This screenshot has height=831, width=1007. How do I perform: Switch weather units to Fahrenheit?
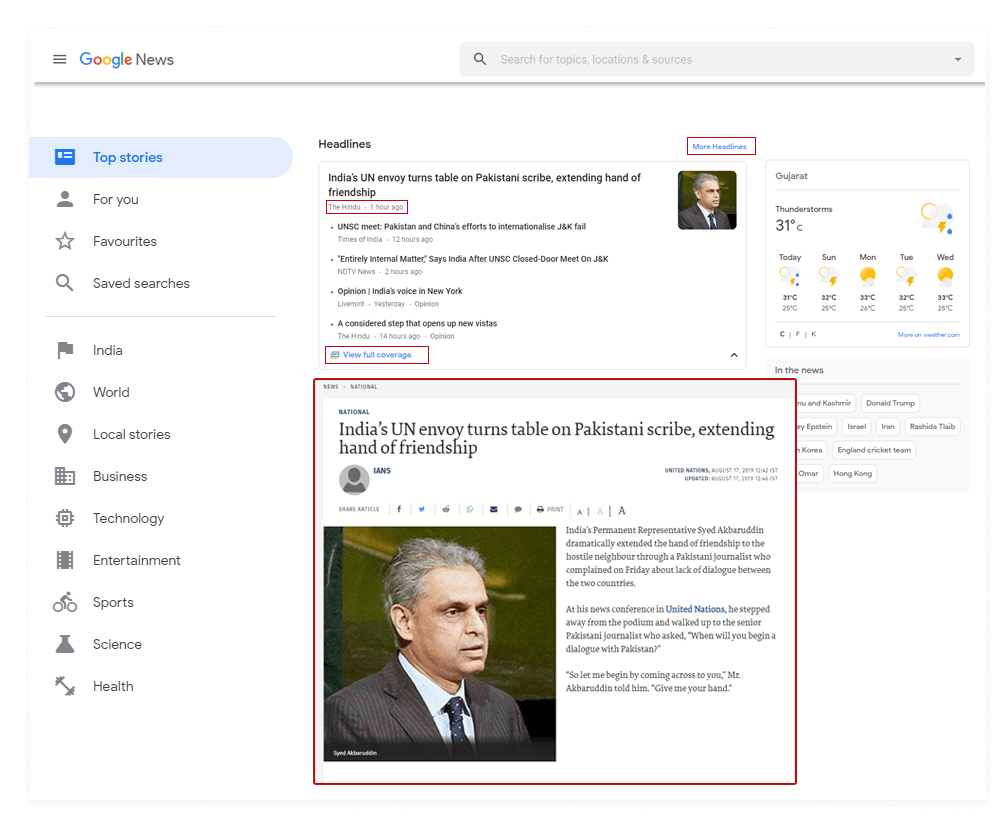pos(798,335)
